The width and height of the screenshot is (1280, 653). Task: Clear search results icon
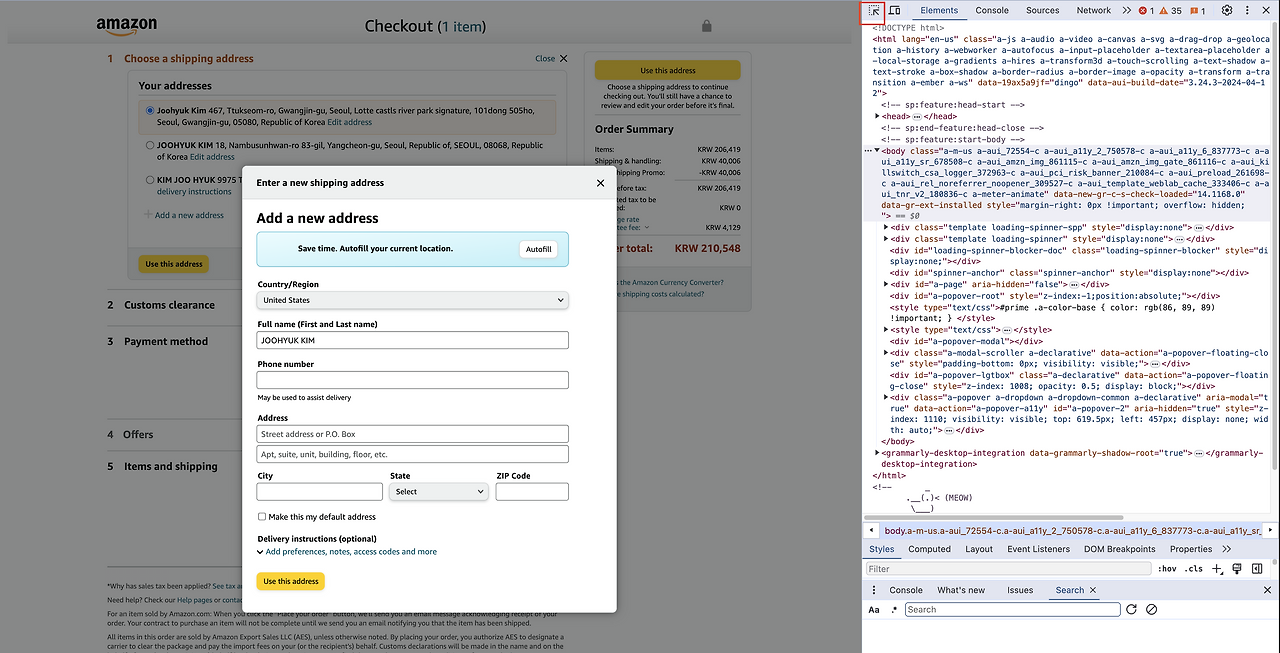tap(1151, 609)
